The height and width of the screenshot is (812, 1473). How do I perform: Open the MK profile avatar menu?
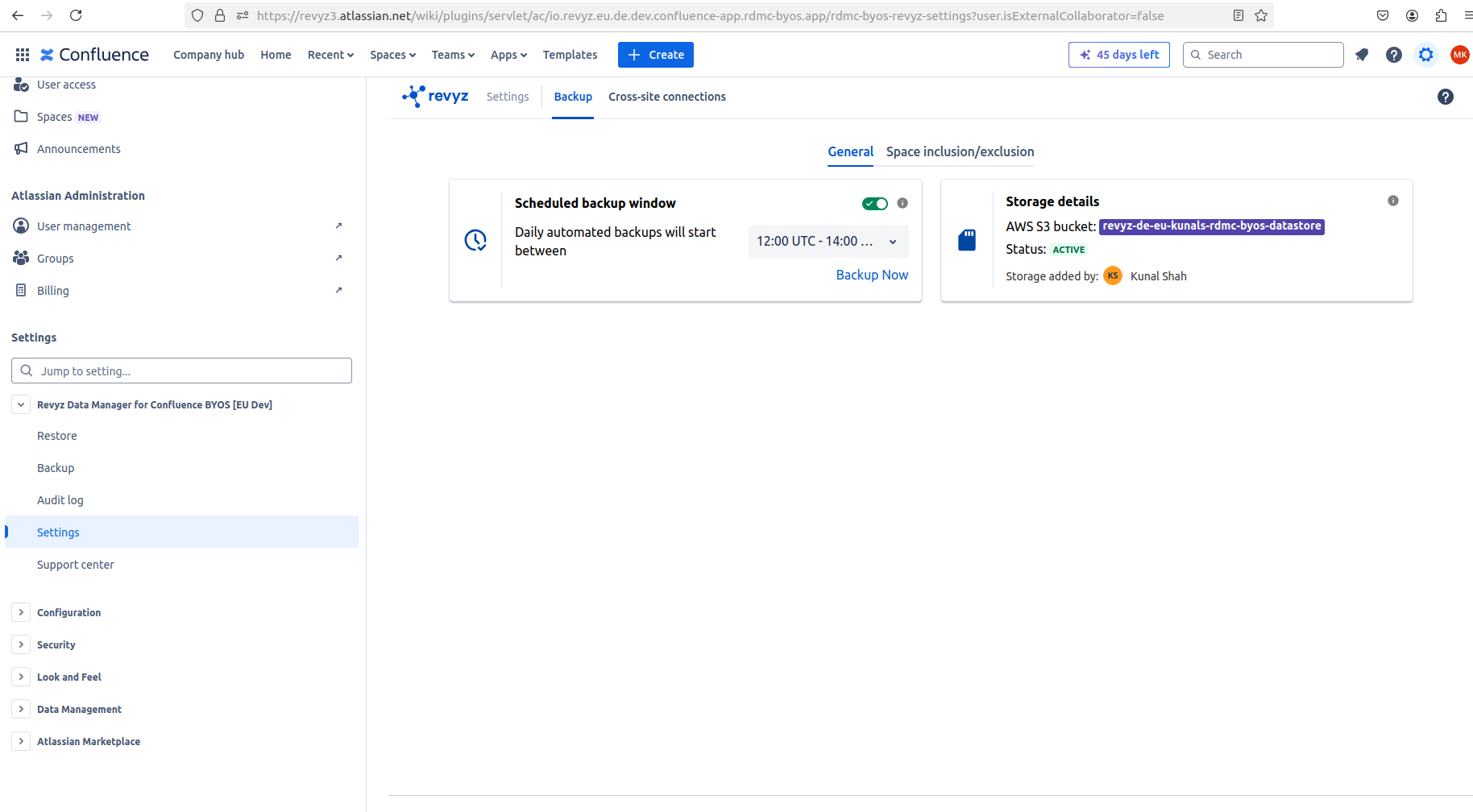1459,55
